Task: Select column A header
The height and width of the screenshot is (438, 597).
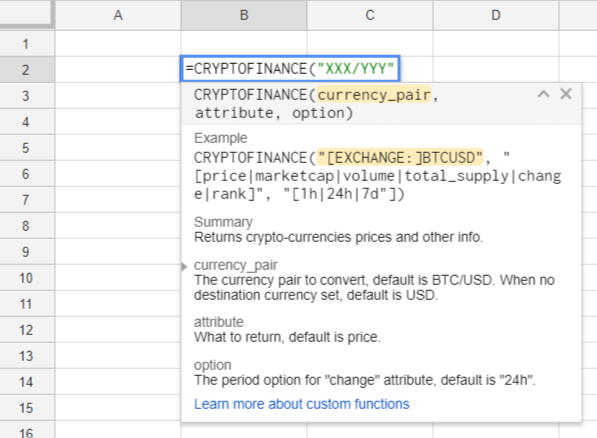Action: (118, 15)
